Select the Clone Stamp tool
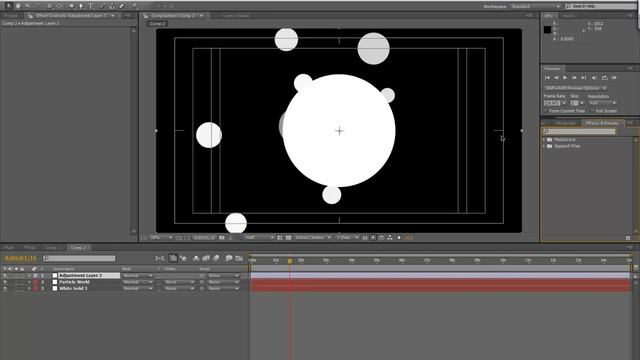This screenshot has width=640, height=360. 112,6
